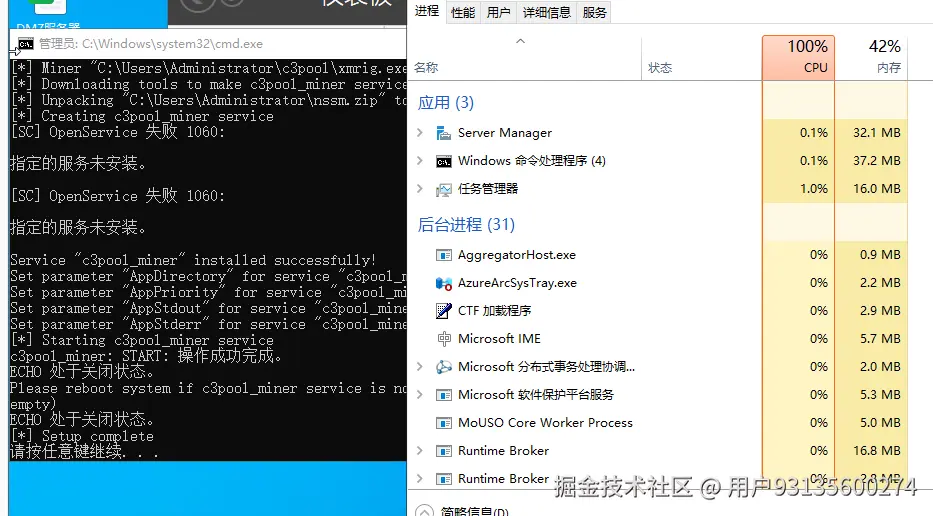Screen dimensions: 933x516
Task: Click the 16.8 MB memory value
Action: click(876, 451)
